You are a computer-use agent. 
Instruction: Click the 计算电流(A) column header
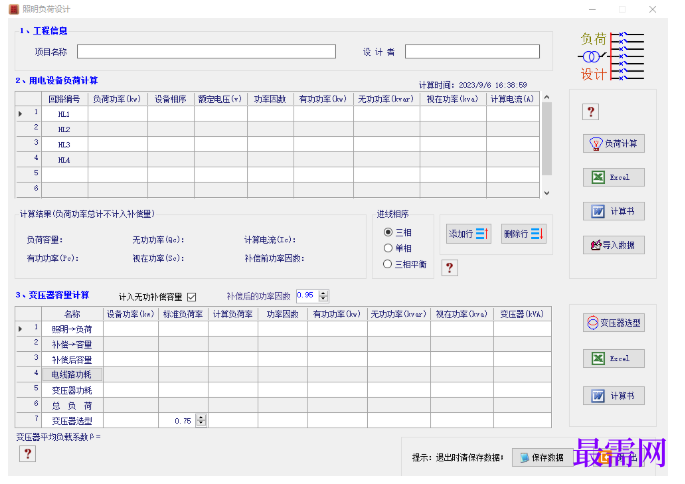[x=512, y=99]
